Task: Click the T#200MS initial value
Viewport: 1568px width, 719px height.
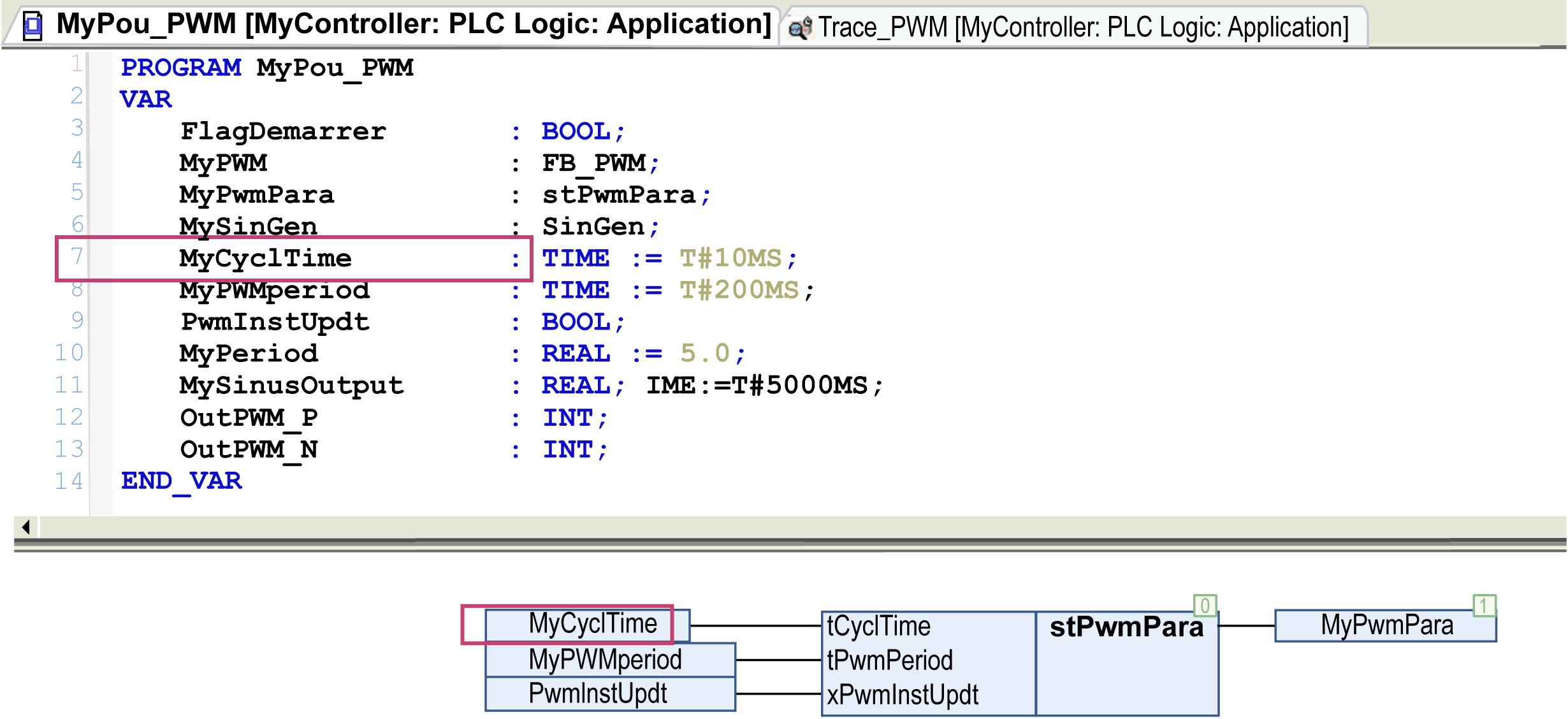Action: click(739, 291)
